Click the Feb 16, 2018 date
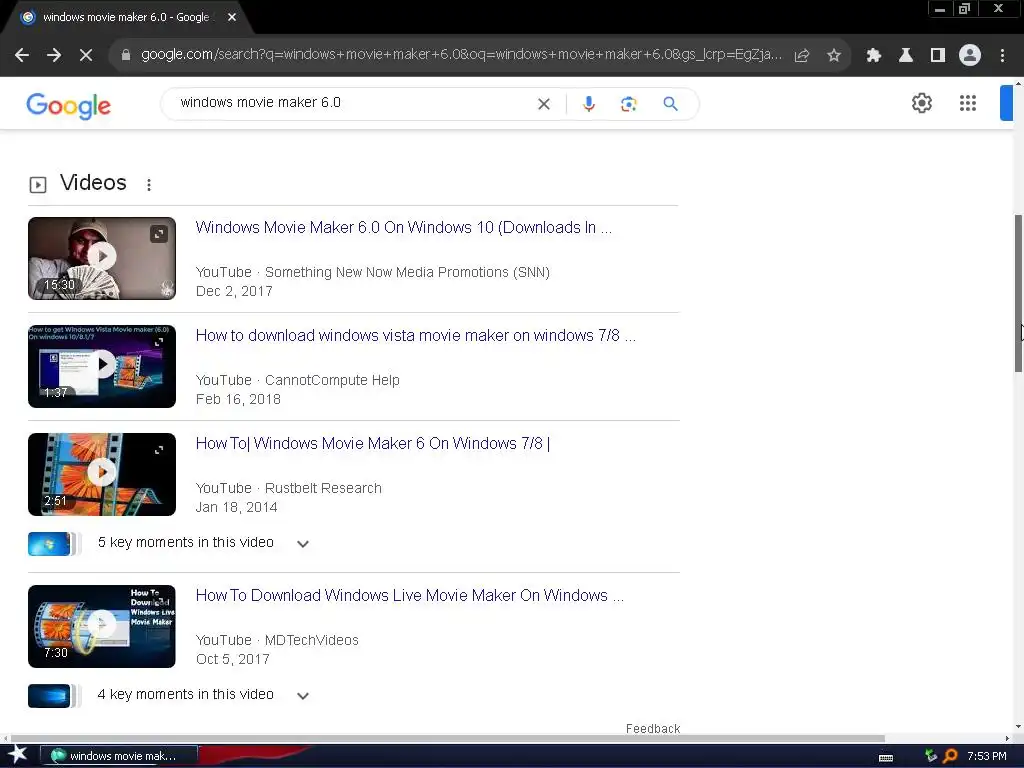The height and width of the screenshot is (768, 1024). (x=238, y=399)
